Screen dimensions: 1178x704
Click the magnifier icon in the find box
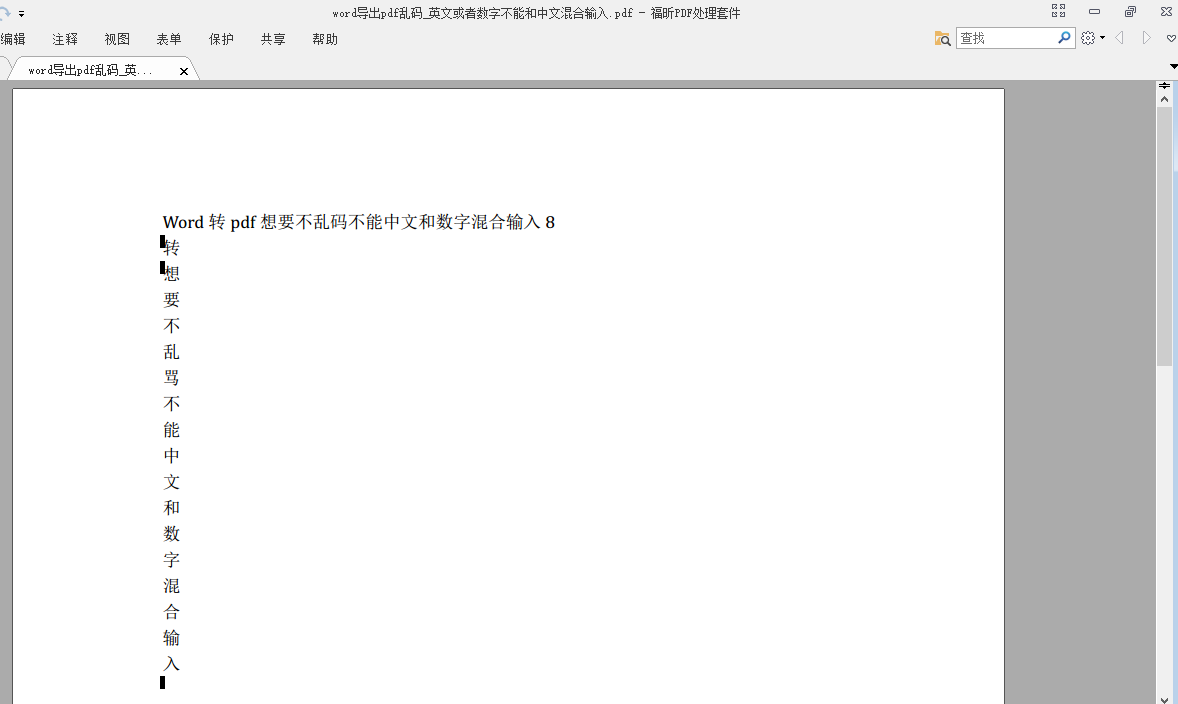[x=1064, y=37]
